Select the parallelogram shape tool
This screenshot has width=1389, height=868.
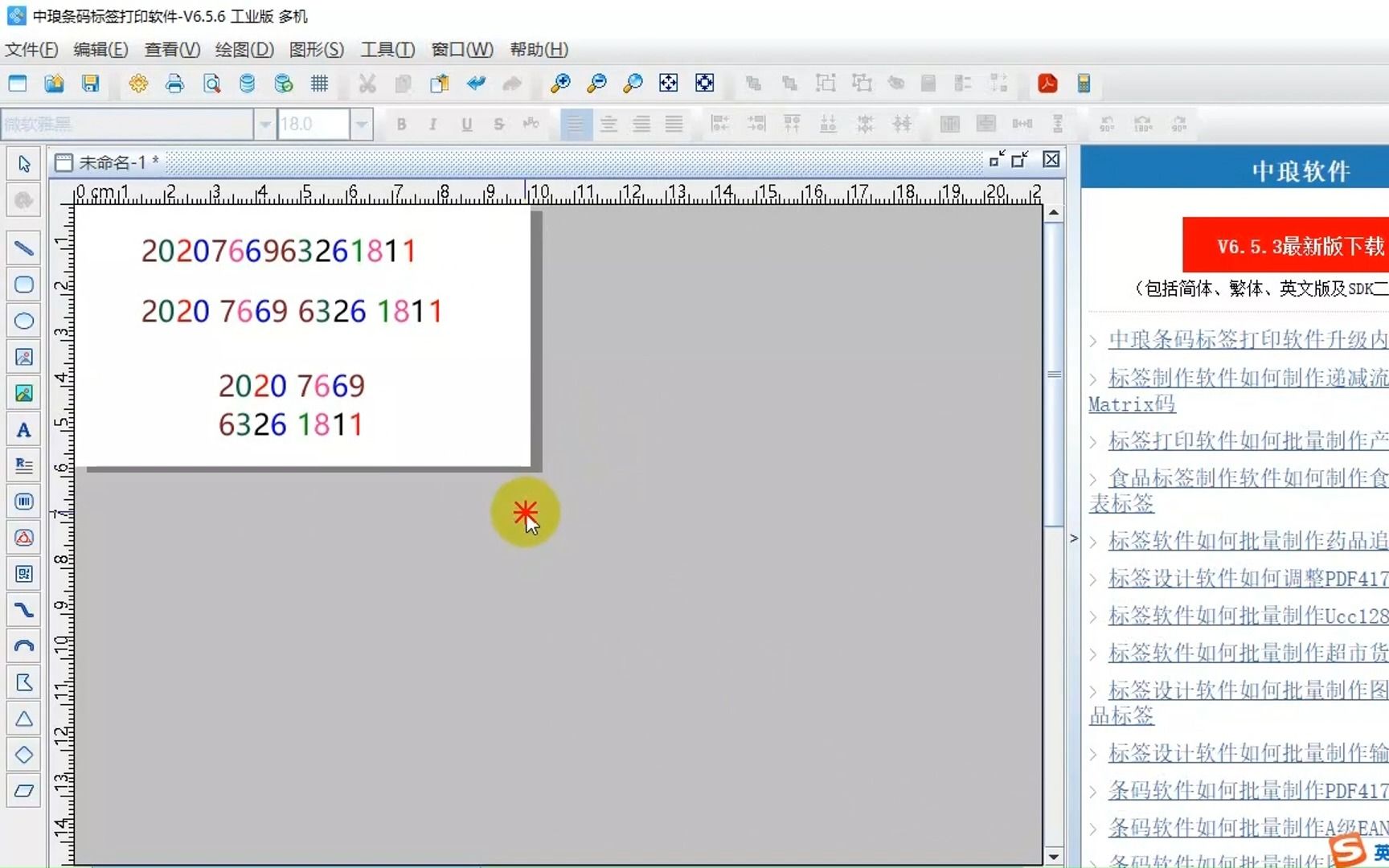pyautogui.click(x=24, y=791)
